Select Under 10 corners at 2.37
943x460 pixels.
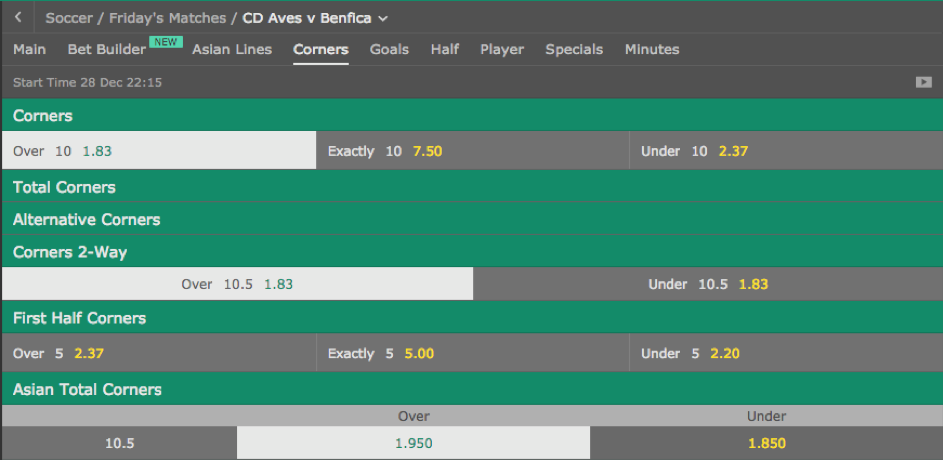pyautogui.click(x=786, y=151)
